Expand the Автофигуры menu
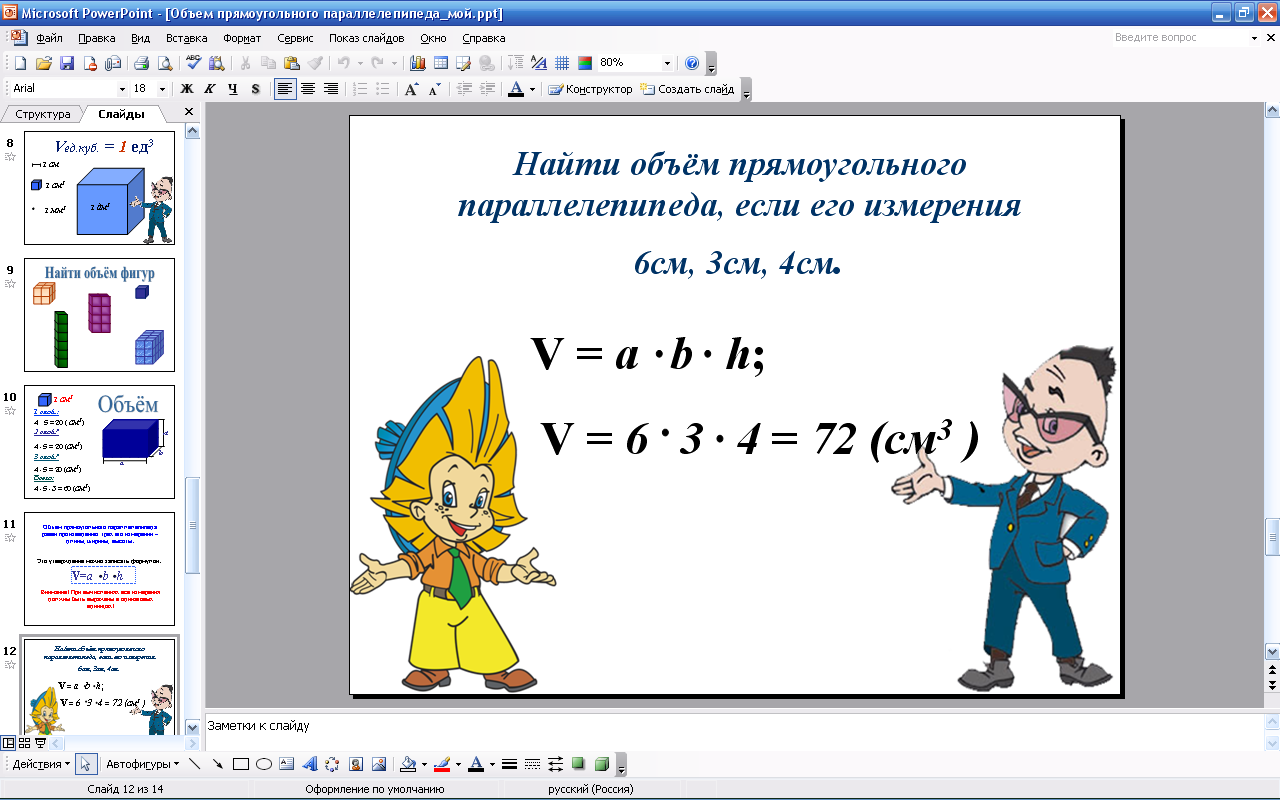 click(x=143, y=764)
